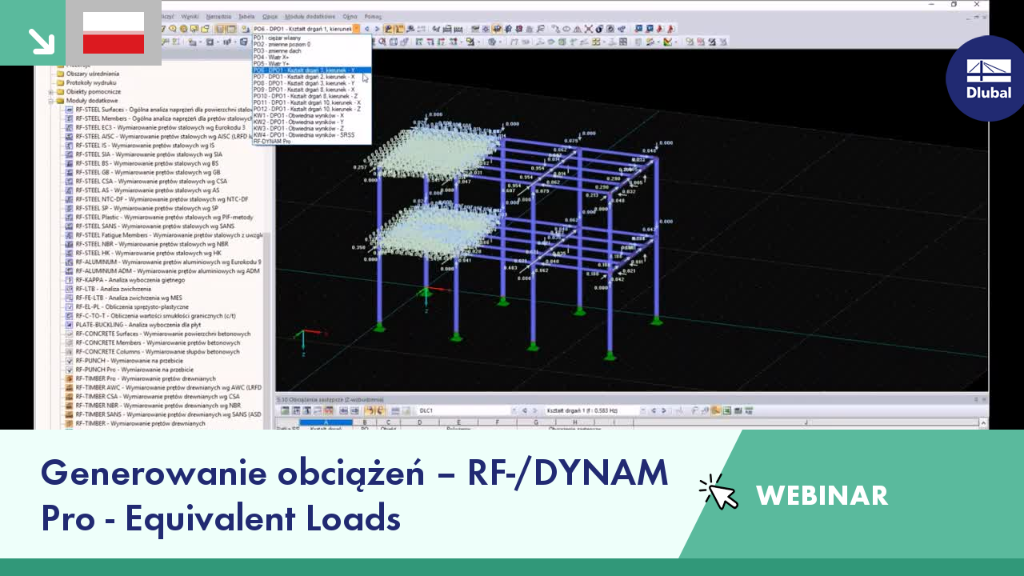This screenshot has width=1024, height=576.
Task: Open the Kształt drgań 1 mode dropdown
Action: (x=643, y=411)
